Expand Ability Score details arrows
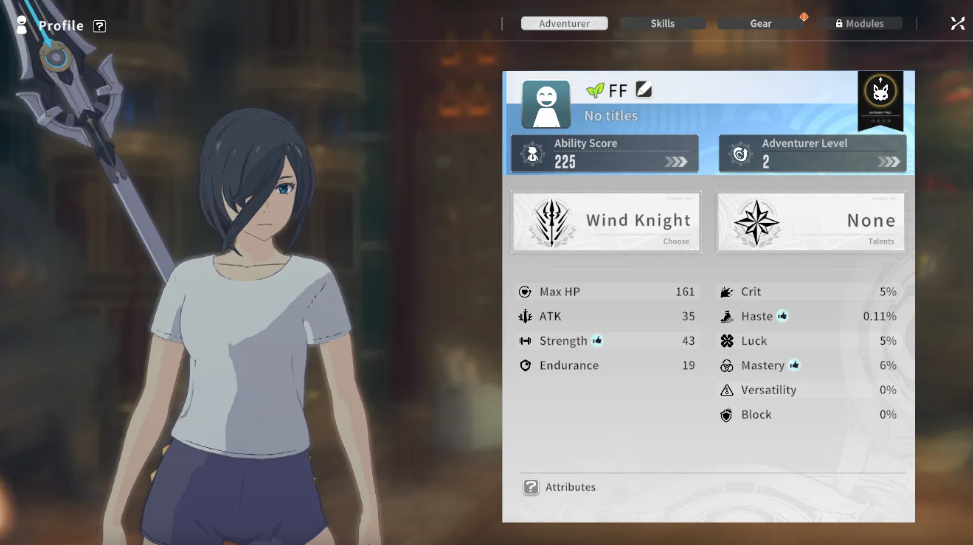Image resolution: width=973 pixels, height=545 pixels. (676, 162)
